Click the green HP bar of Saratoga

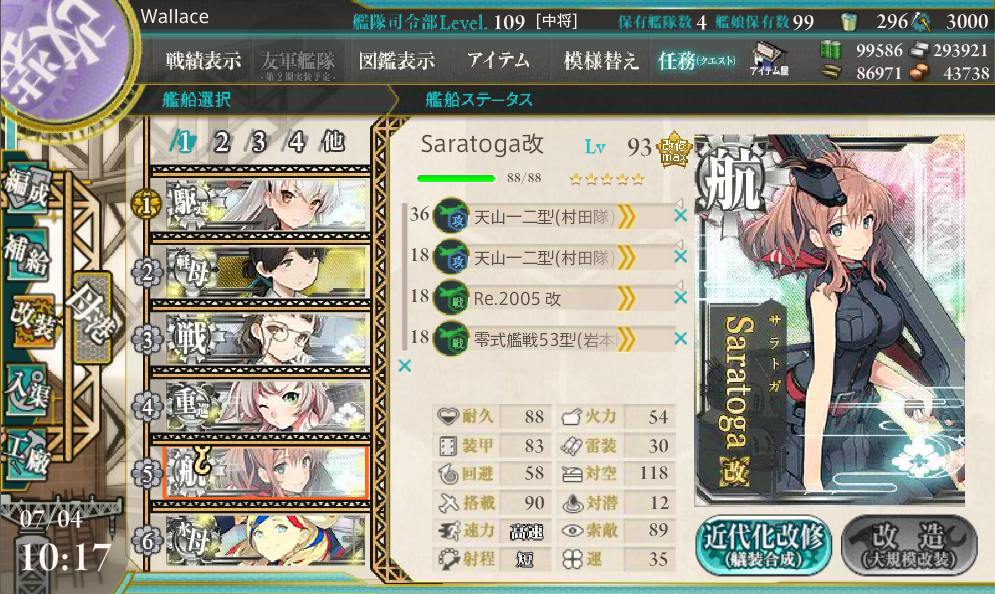(x=456, y=178)
